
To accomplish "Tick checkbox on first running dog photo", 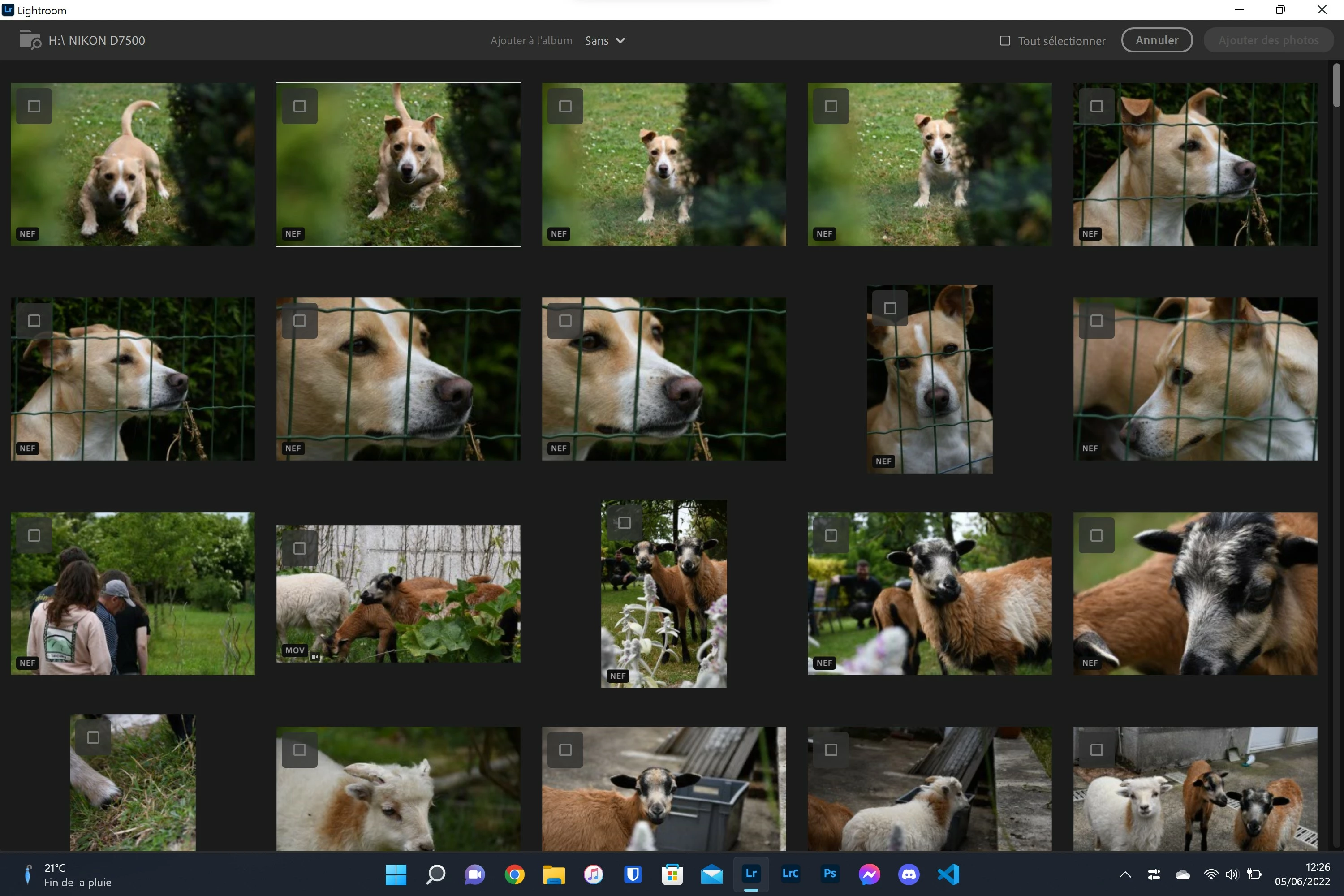I will [34, 106].
